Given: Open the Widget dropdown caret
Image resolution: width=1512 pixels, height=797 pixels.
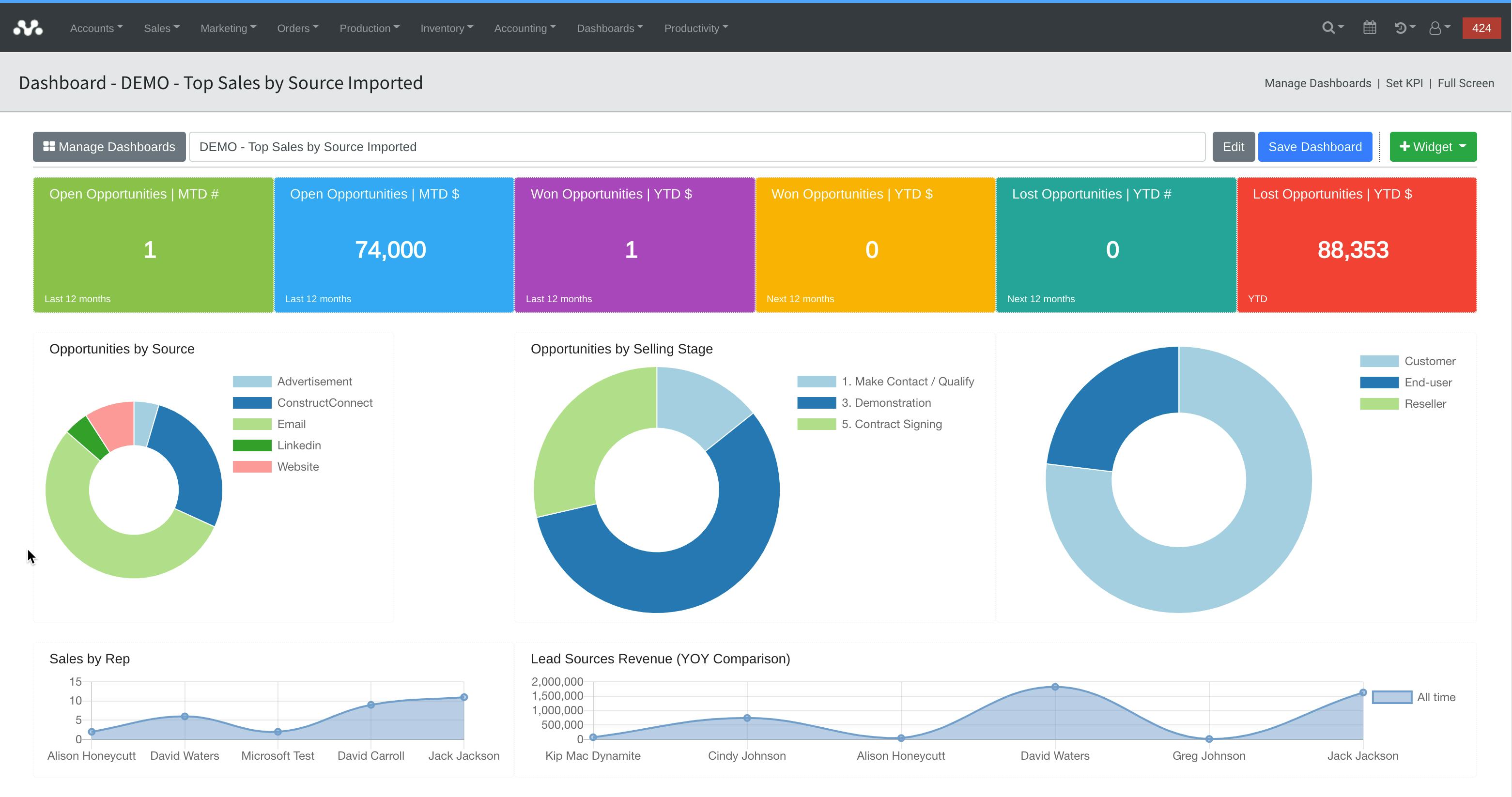Looking at the screenshot, I should pos(1462,146).
